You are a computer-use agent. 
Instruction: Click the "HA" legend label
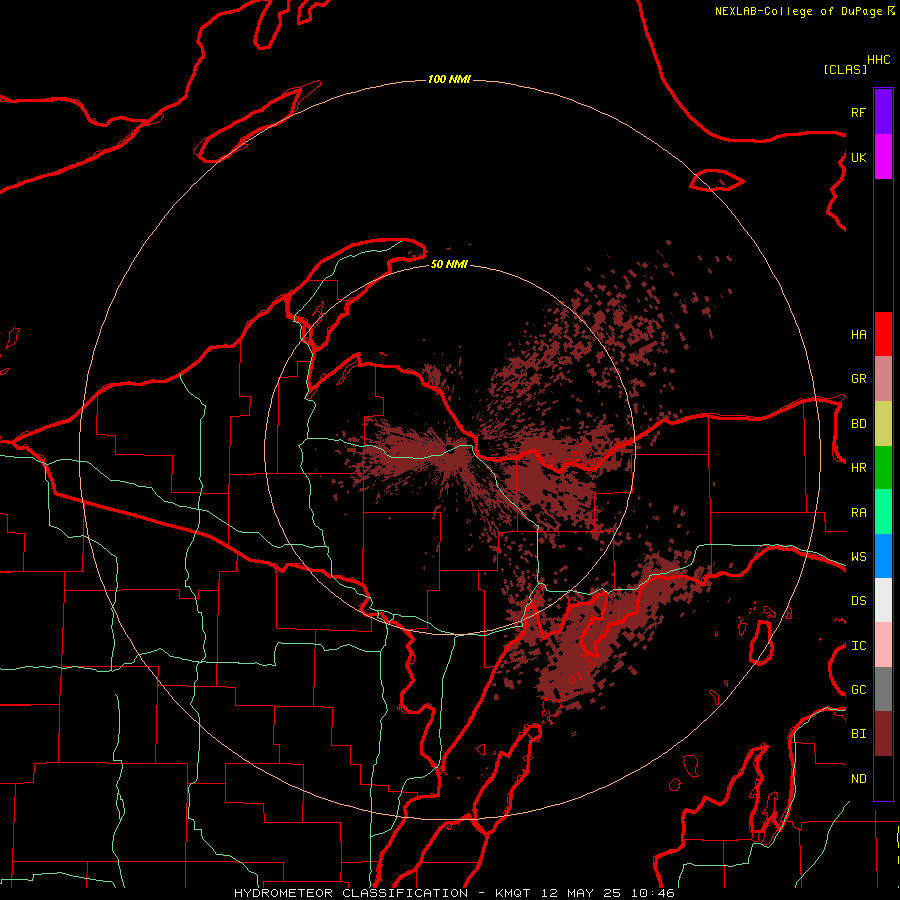point(858,335)
